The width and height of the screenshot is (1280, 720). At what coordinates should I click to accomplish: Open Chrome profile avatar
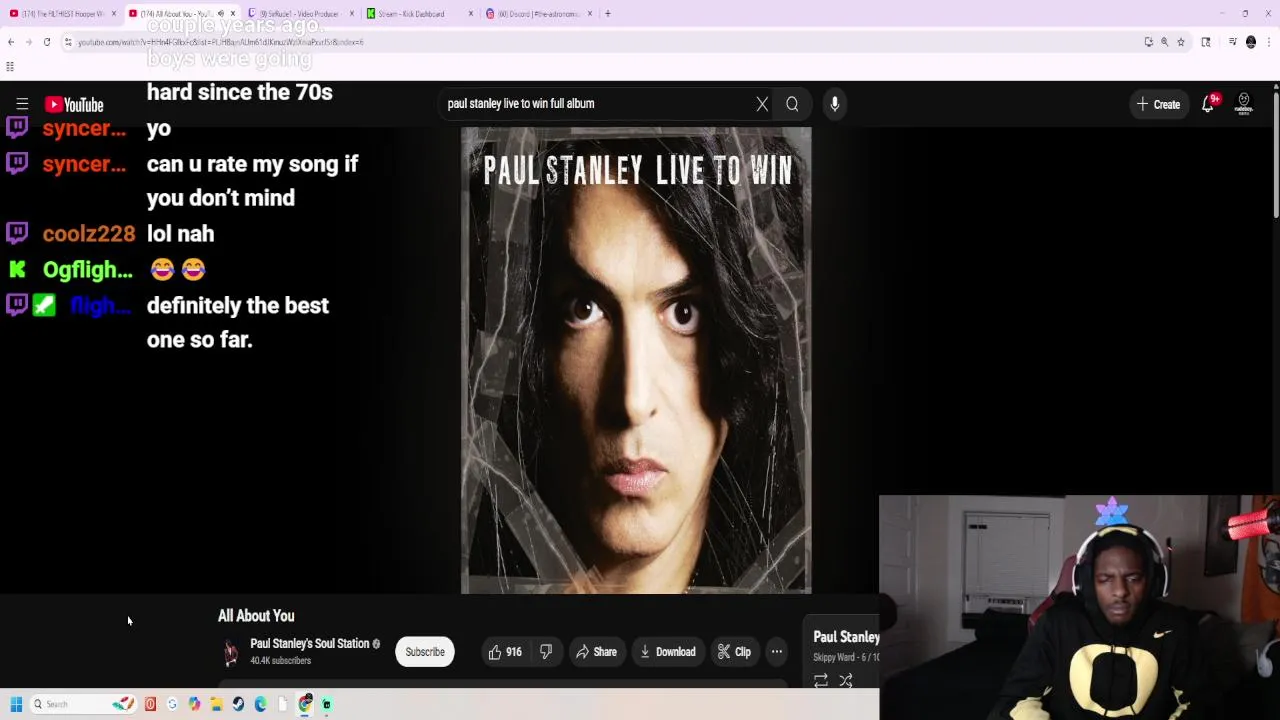[x=1251, y=42]
